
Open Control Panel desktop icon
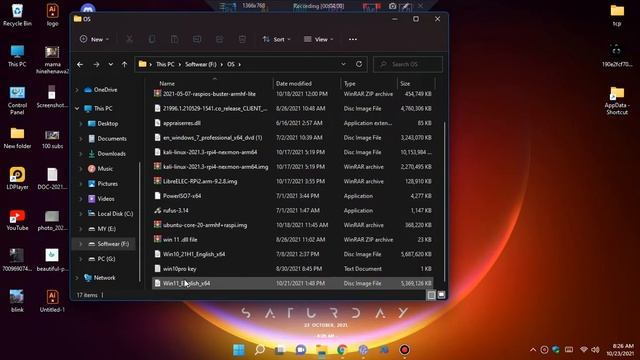pos(17,100)
